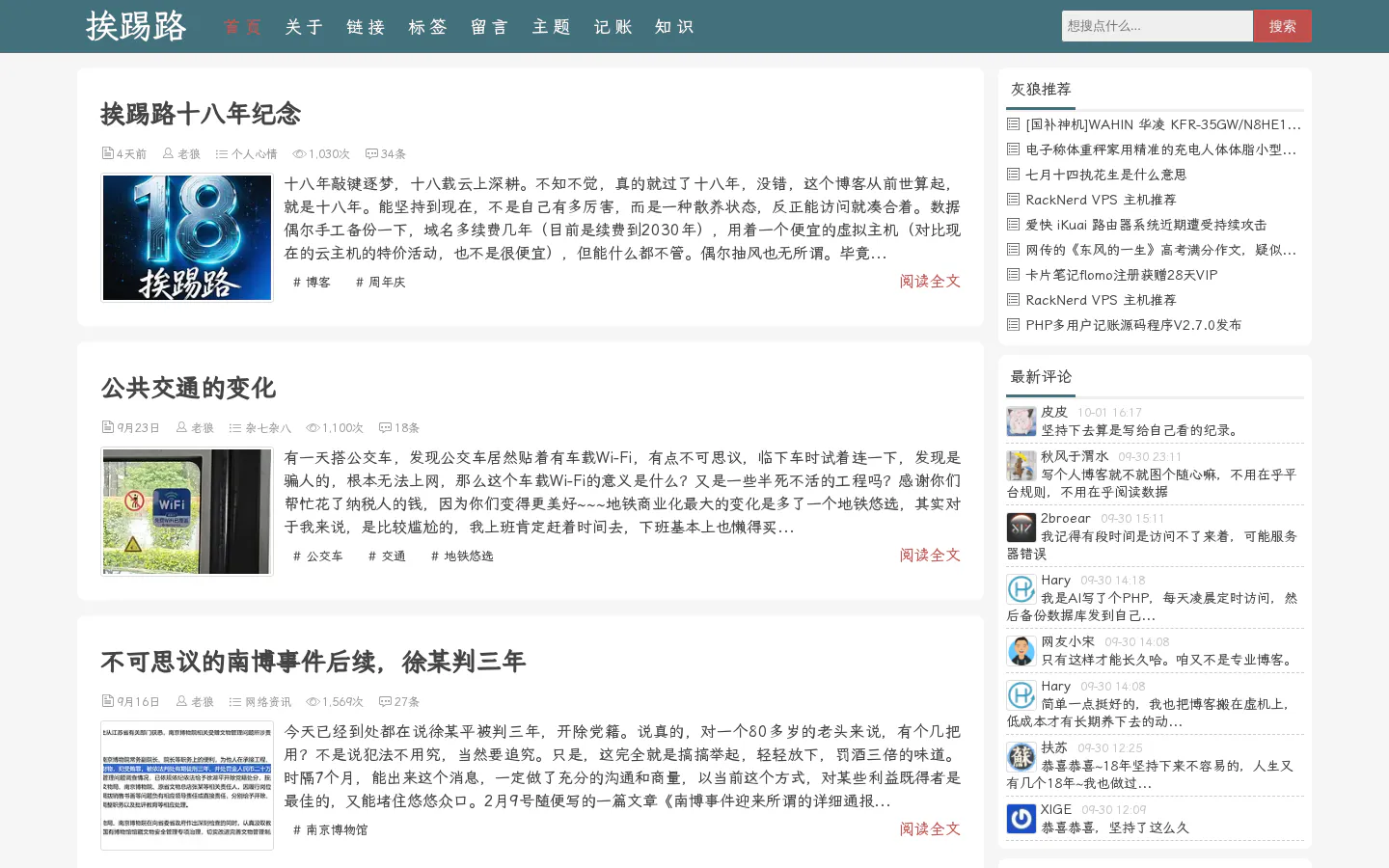Open the 挨踢路 site logo
Viewport: 1389px width, 868px height.
tap(136, 26)
